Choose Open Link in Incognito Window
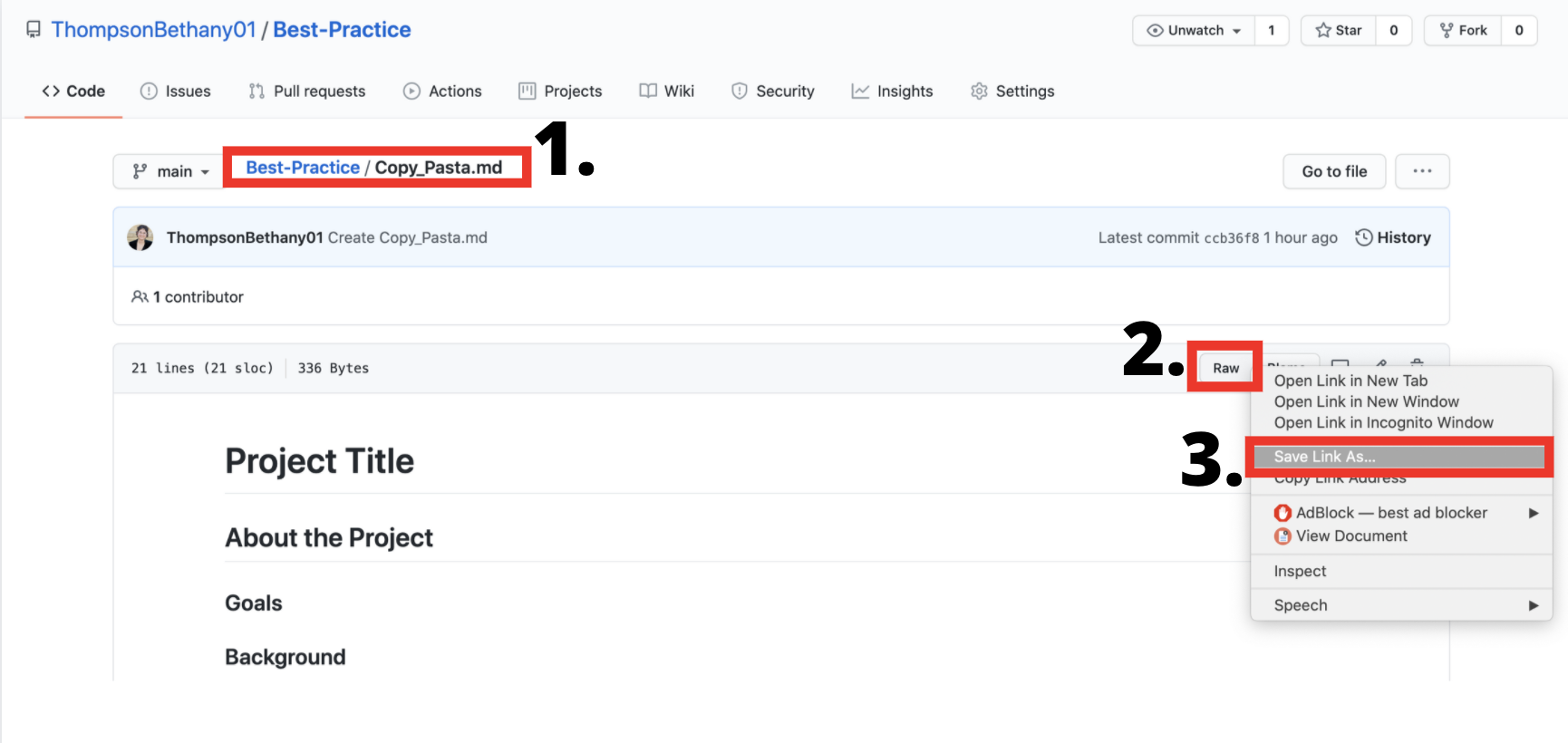 [1383, 422]
